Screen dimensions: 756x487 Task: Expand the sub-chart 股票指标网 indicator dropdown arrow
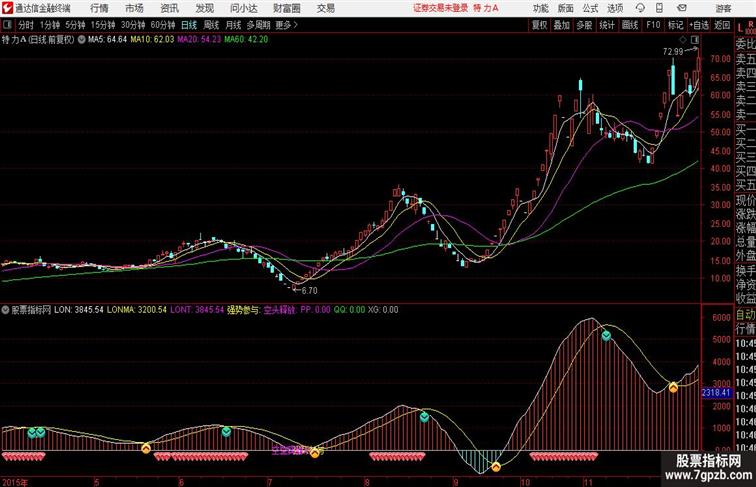5,310
